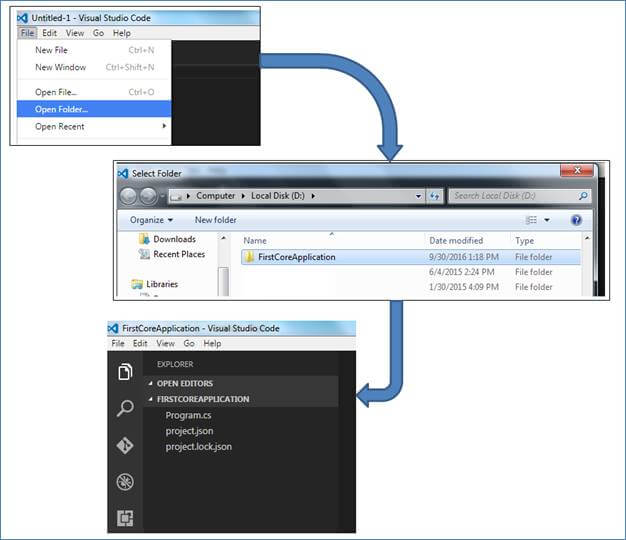Expand the arrow after Local Disk (D:)
Image resolution: width=626 pixels, height=540 pixels.
coord(313,196)
